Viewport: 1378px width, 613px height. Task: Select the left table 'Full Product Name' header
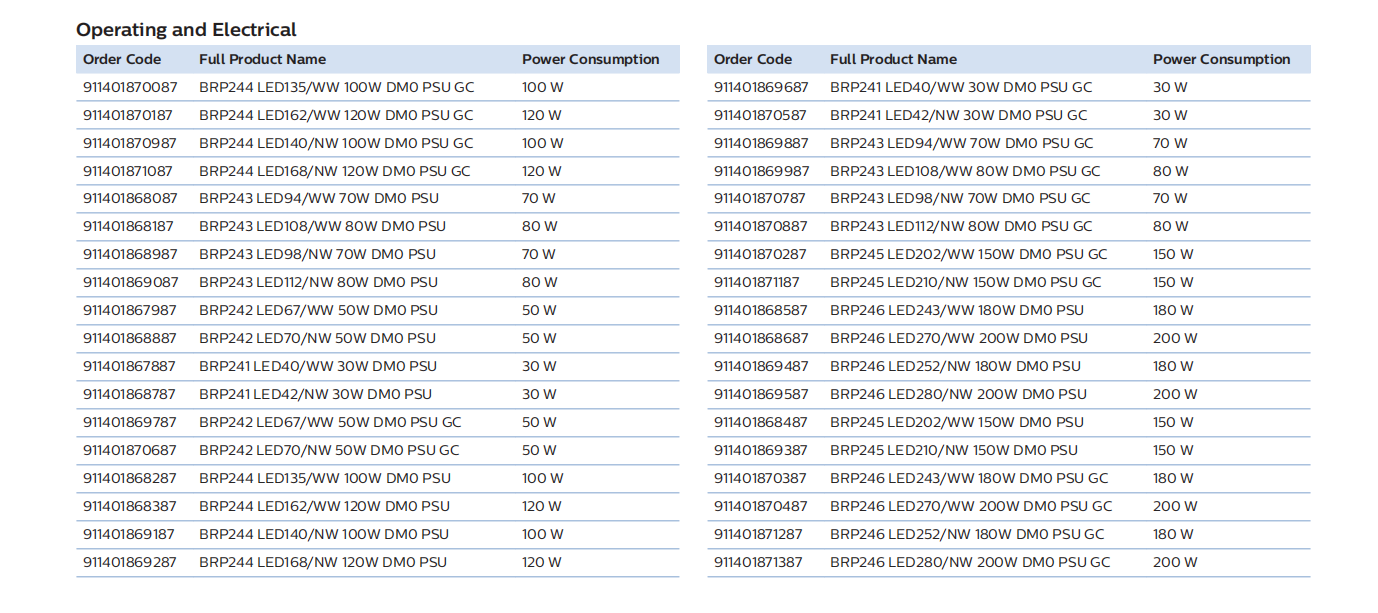[x=262, y=59]
